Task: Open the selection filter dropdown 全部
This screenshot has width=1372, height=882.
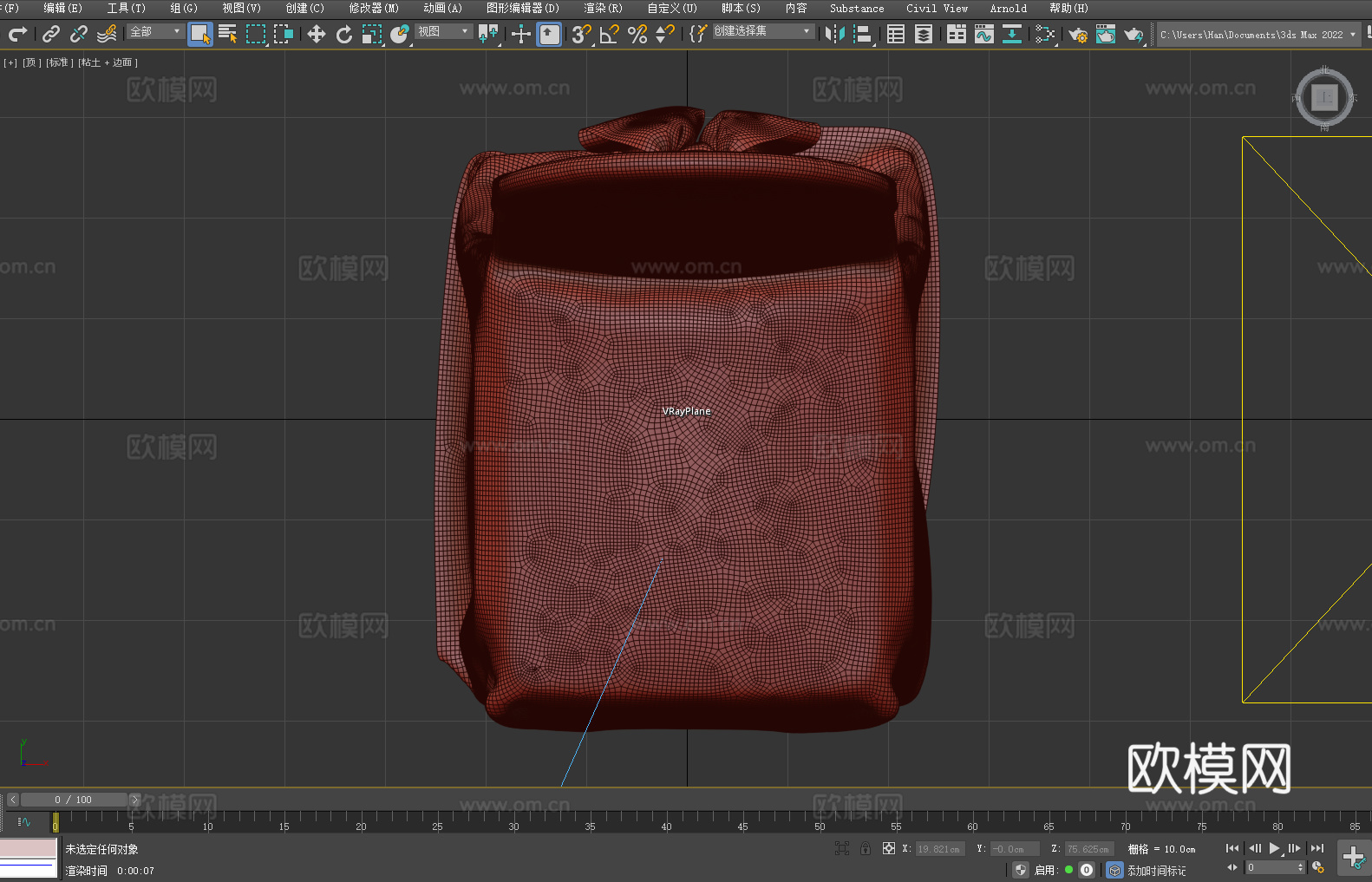Action: coord(155,31)
